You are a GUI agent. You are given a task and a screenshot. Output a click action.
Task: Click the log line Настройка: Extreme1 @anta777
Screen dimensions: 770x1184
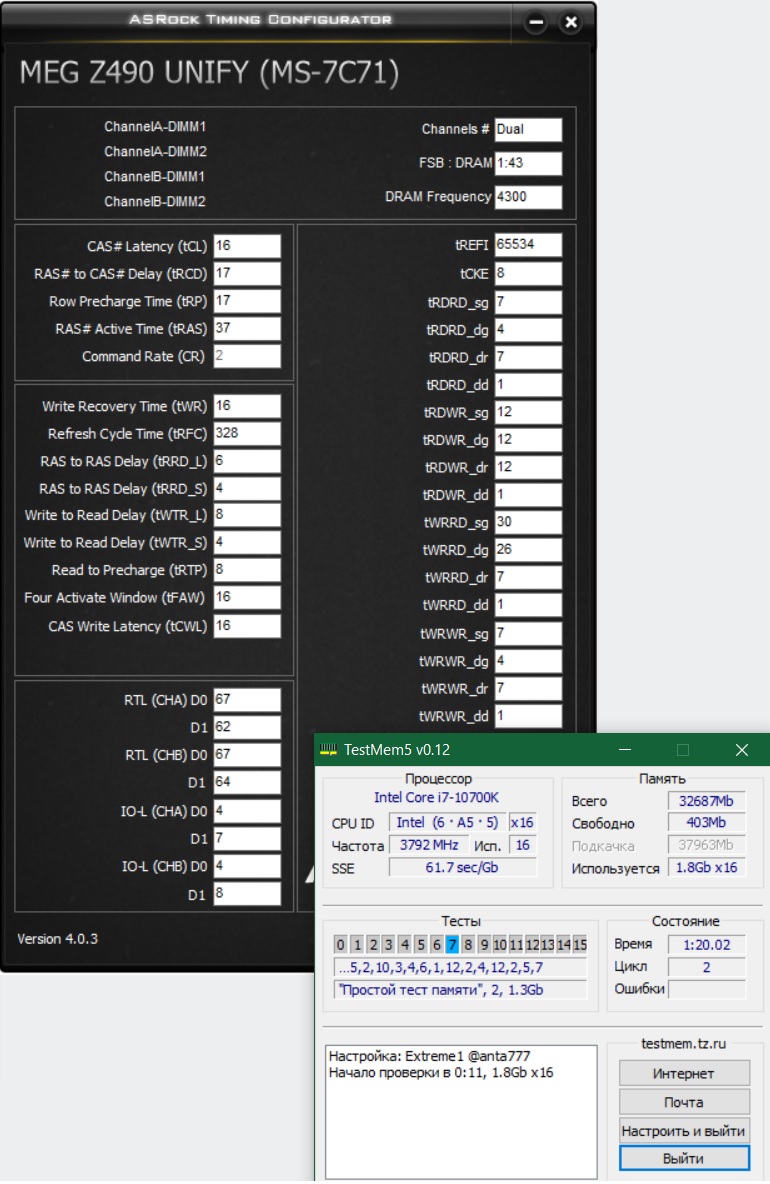click(x=429, y=1056)
